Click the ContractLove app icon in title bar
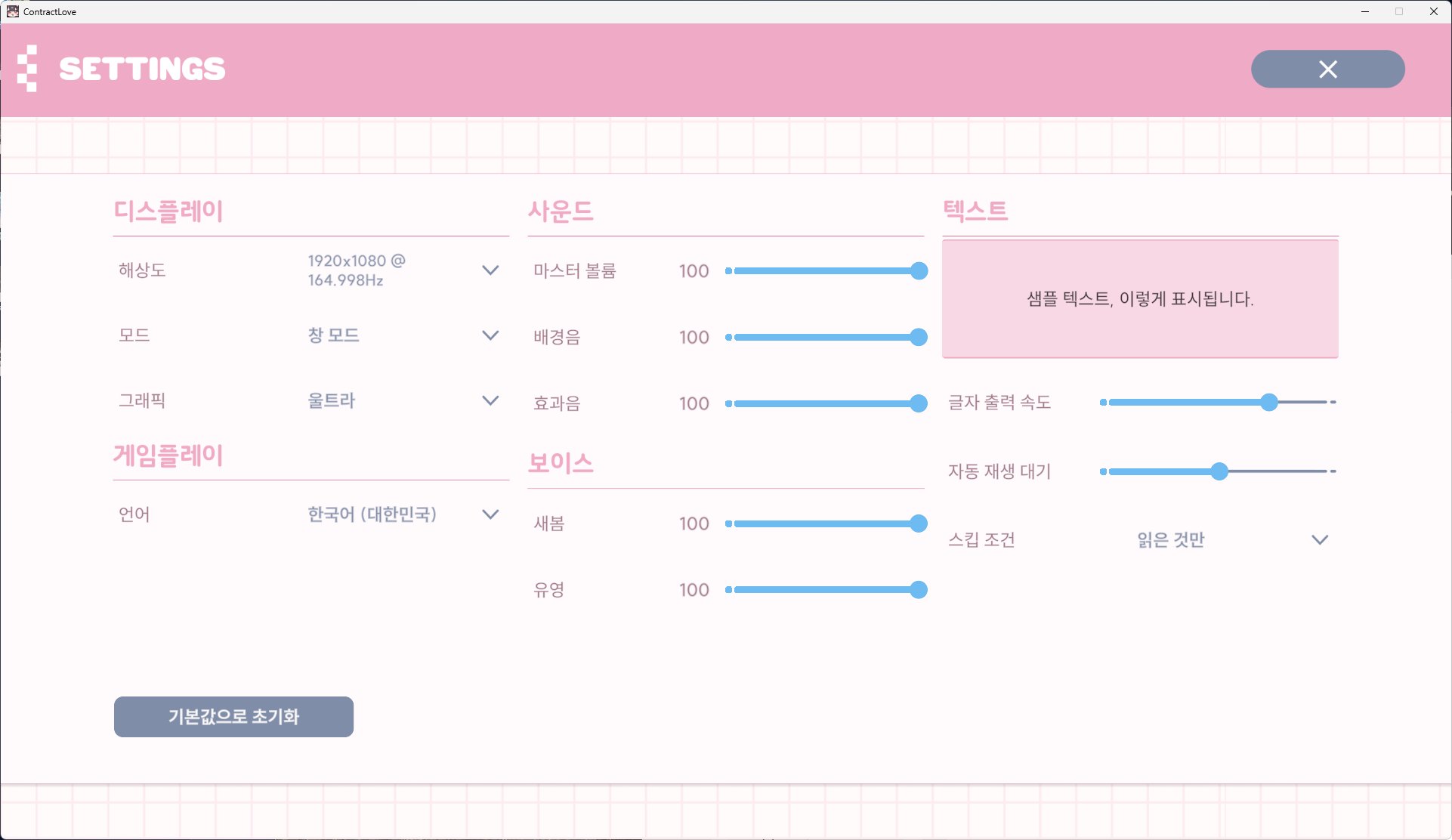 12,11
